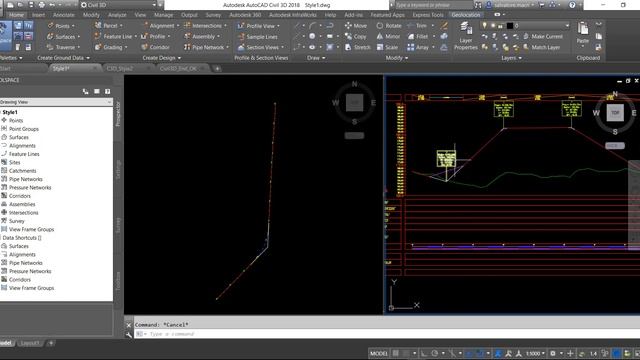Open the Intersections tool

click(x=205, y=26)
